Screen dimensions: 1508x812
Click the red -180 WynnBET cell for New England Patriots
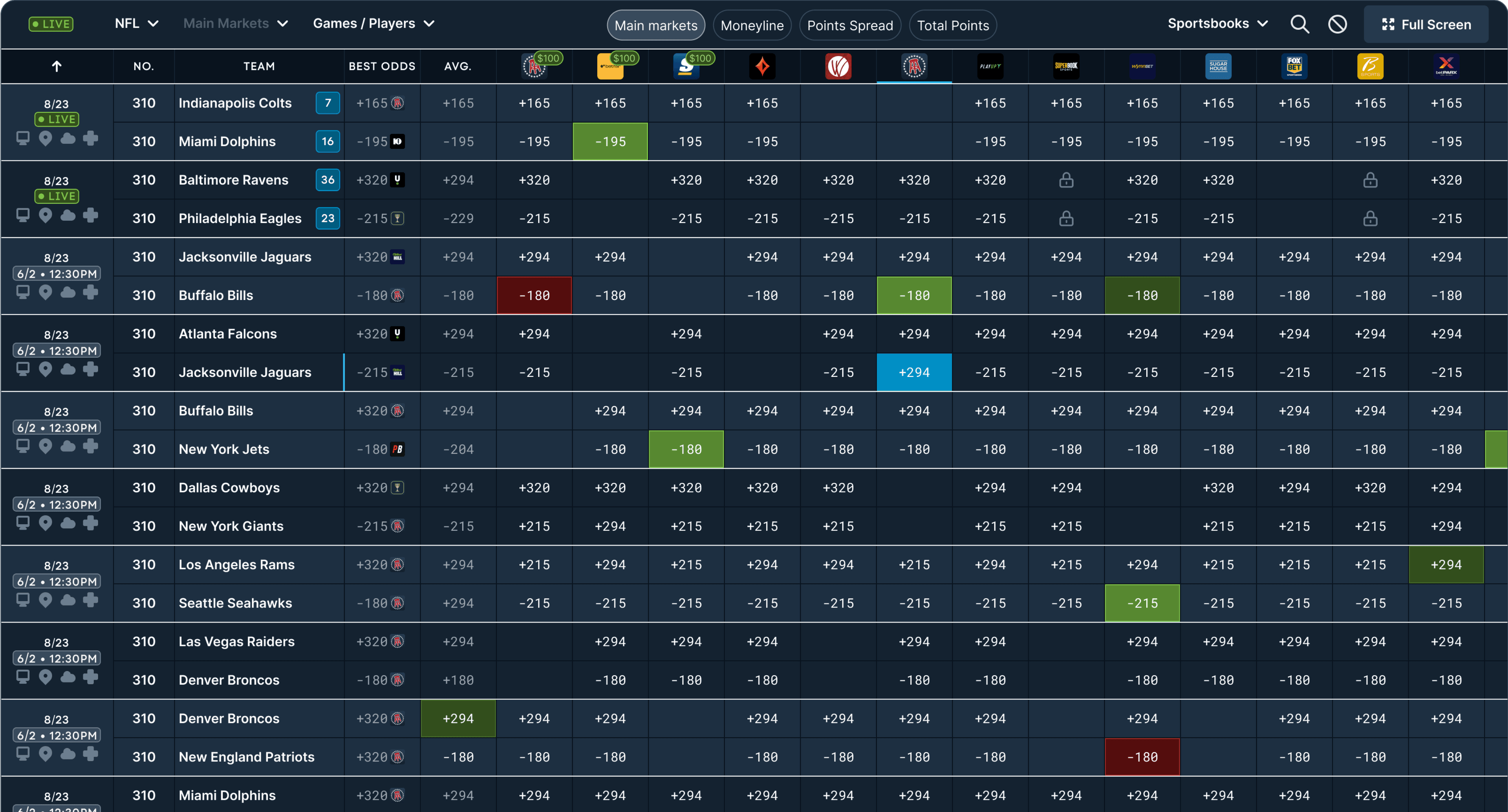[1142, 756]
